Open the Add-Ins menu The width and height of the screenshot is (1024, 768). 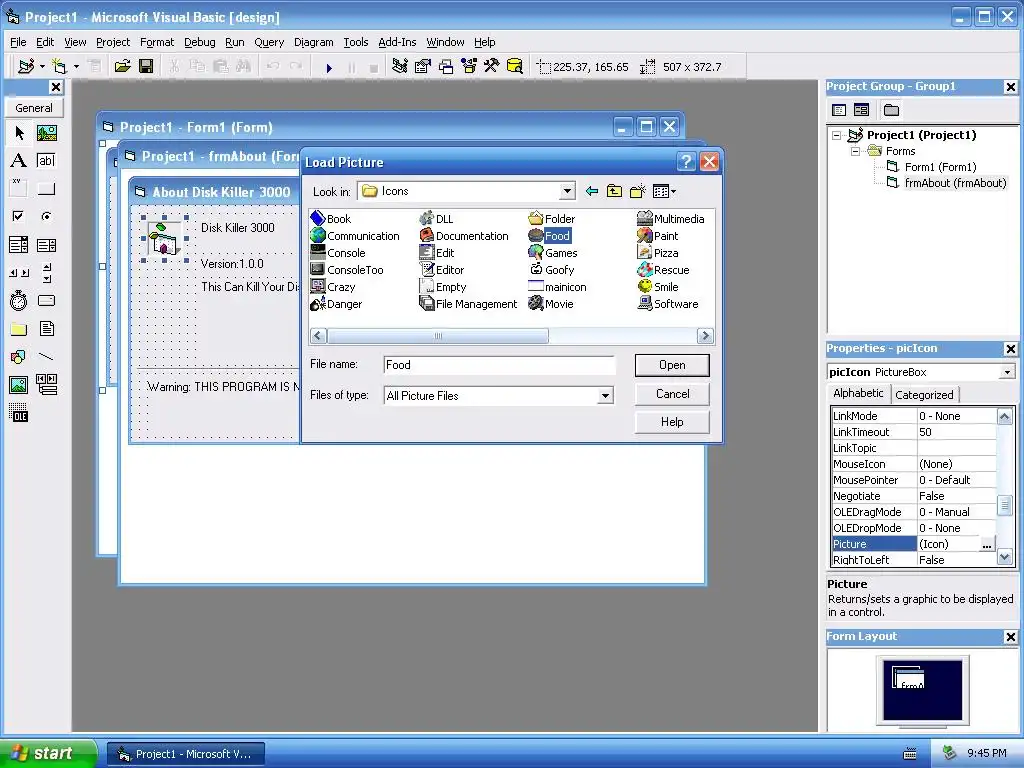[x=397, y=42]
